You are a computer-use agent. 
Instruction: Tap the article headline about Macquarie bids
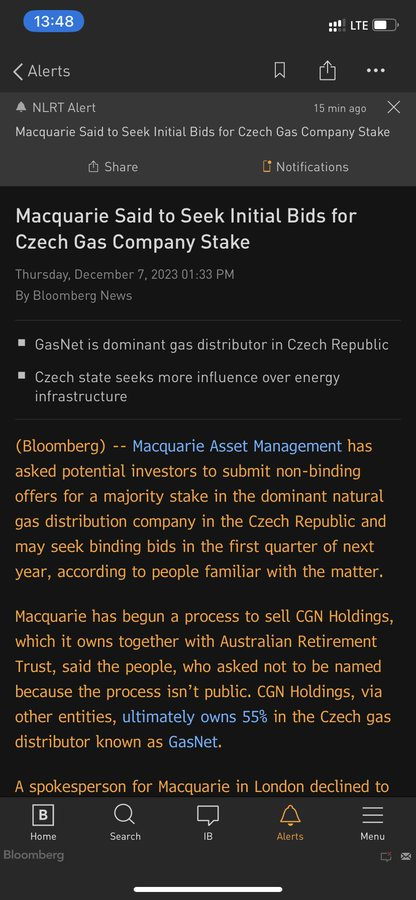tap(186, 228)
